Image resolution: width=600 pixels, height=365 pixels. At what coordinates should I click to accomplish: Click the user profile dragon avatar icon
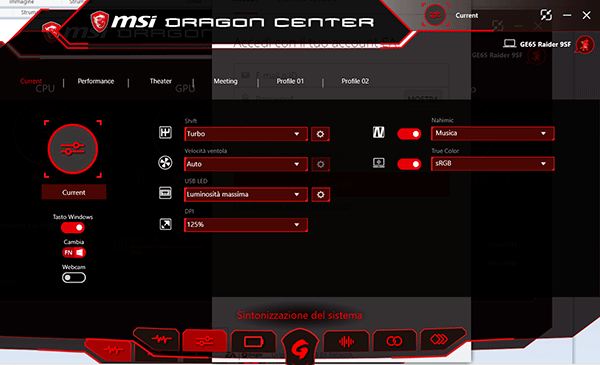pyautogui.click(x=585, y=45)
